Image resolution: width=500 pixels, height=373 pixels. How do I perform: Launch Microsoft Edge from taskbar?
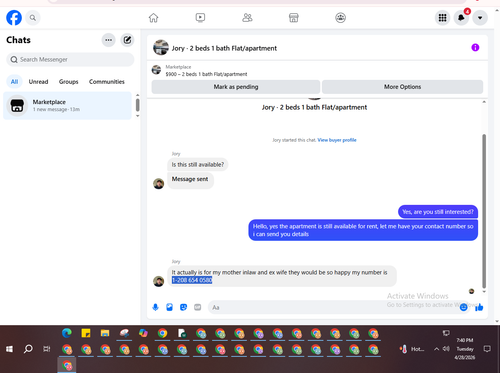point(67,333)
